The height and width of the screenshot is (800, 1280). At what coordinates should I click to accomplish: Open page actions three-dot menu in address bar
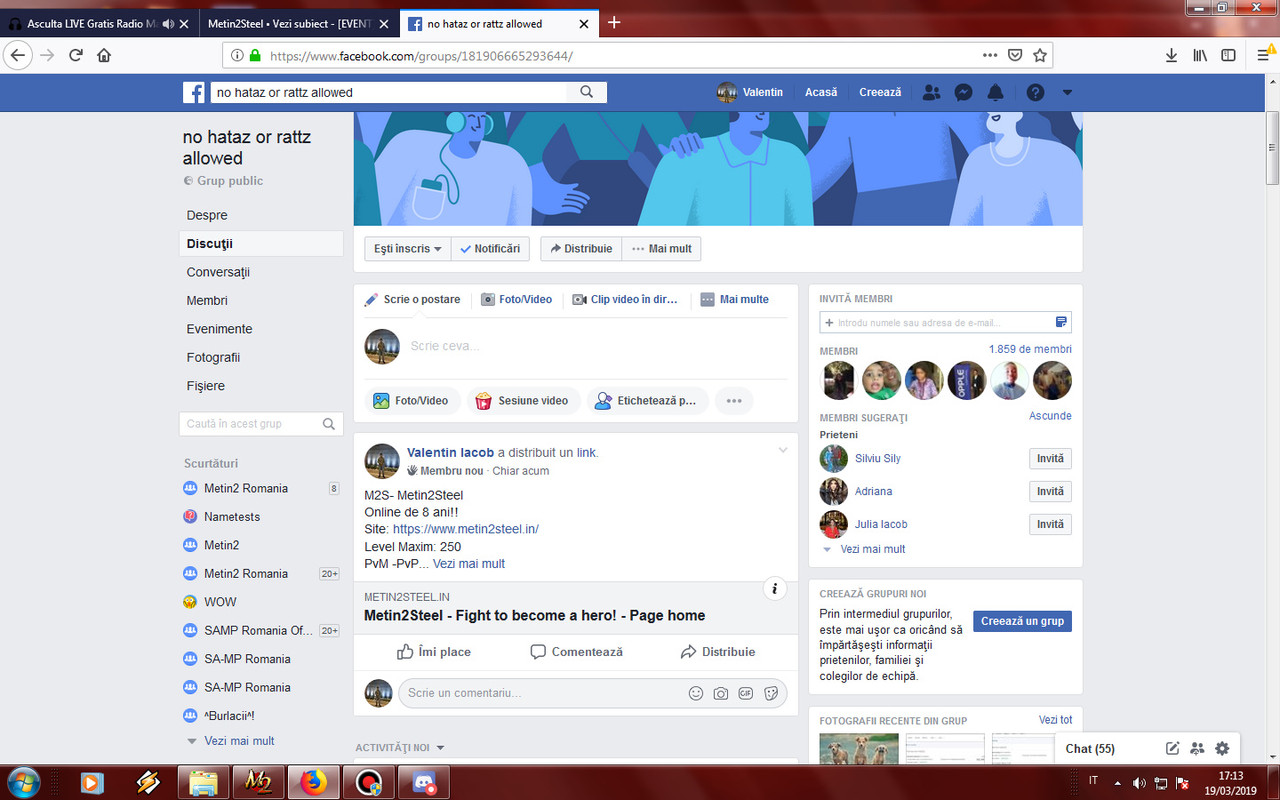990,55
